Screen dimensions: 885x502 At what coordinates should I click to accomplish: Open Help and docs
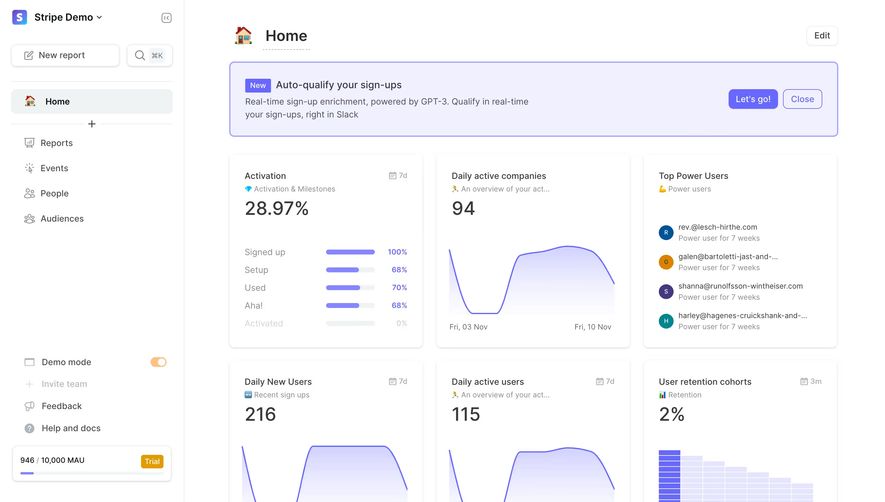[71, 428]
